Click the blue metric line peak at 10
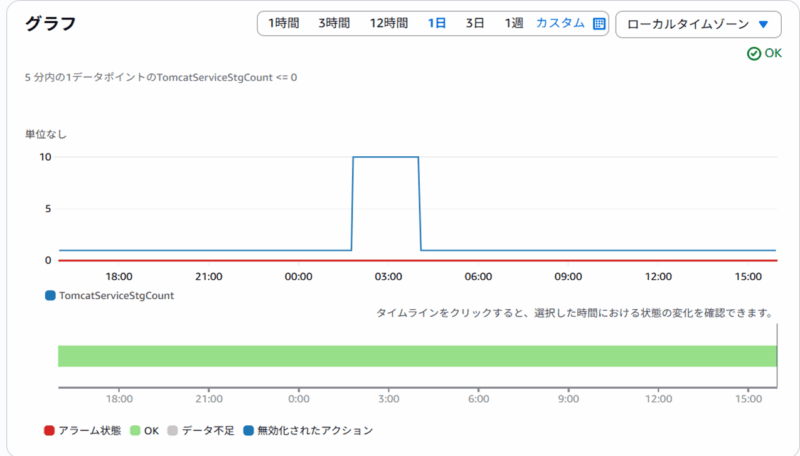800x456 pixels. [x=386, y=157]
